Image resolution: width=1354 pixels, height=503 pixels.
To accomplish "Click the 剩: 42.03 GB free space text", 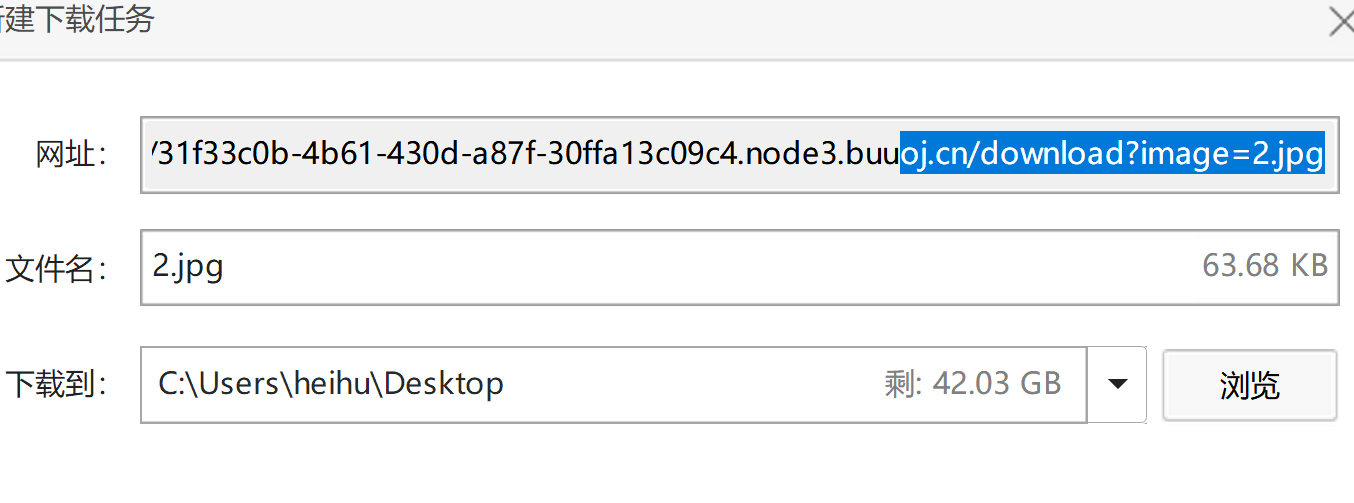I will (972, 384).
